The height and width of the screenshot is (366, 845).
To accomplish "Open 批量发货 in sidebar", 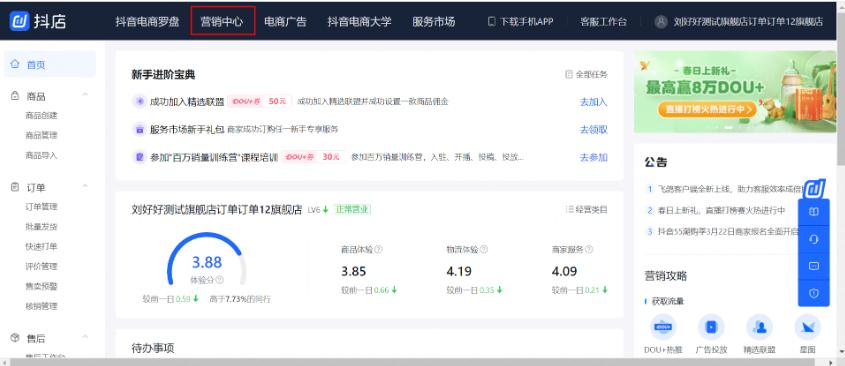I will pyautogui.click(x=41, y=226).
